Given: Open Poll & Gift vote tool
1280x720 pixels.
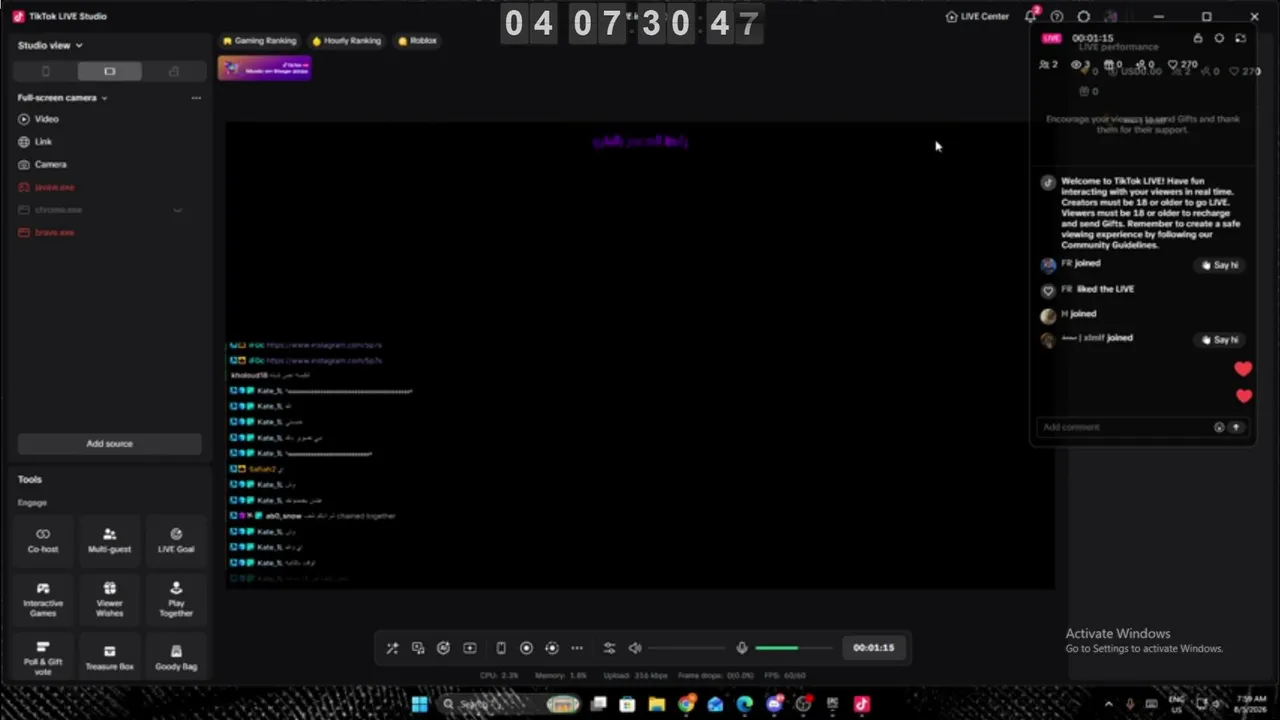Looking at the screenshot, I should (43, 658).
